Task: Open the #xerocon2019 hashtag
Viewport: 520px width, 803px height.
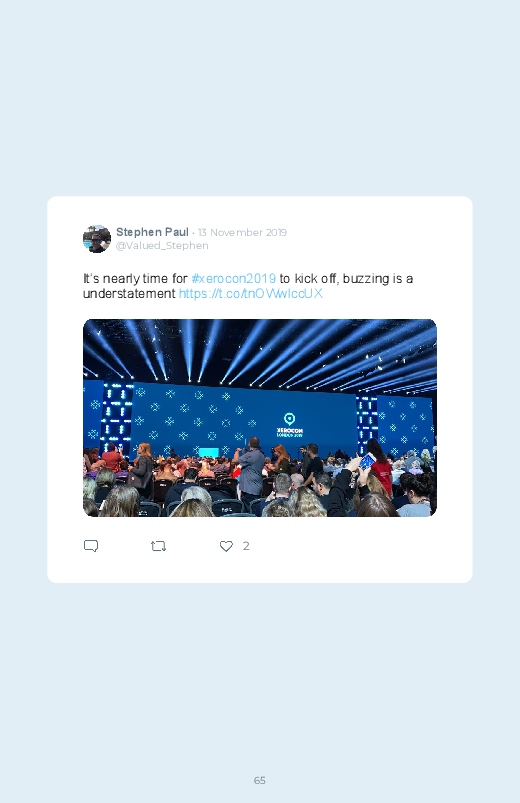Action: tap(233, 279)
